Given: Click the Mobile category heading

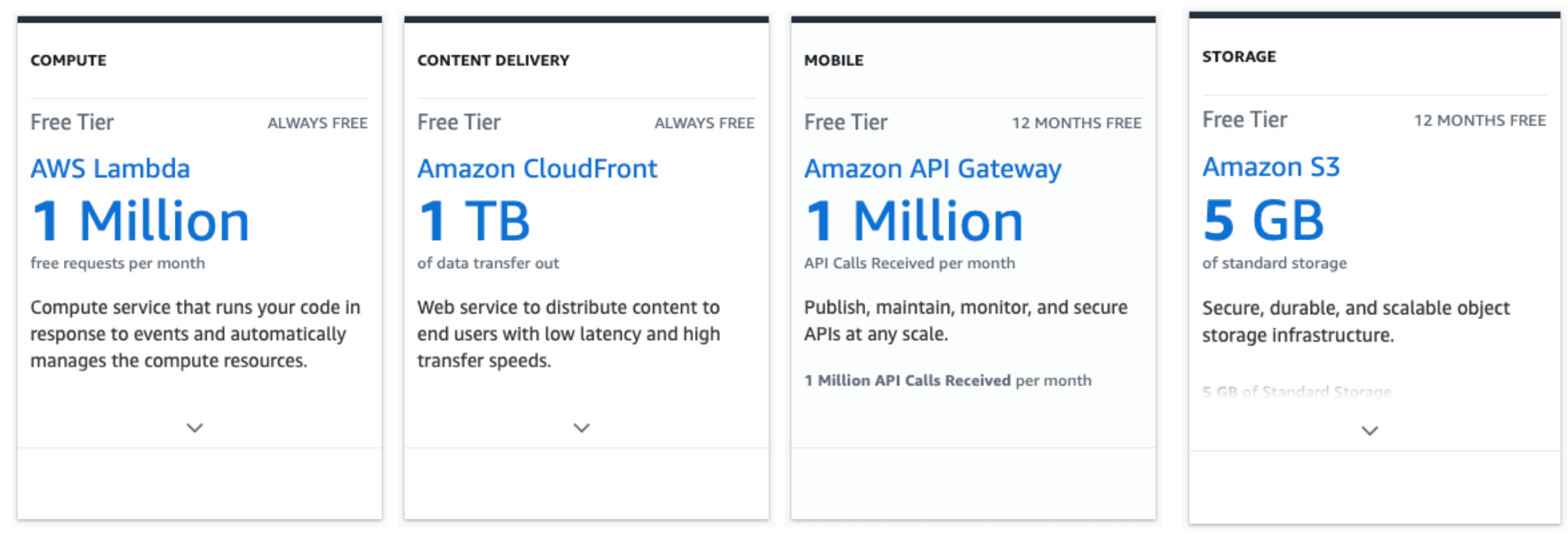Looking at the screenshot, I should pyautogui.click(x=834, y=60).
